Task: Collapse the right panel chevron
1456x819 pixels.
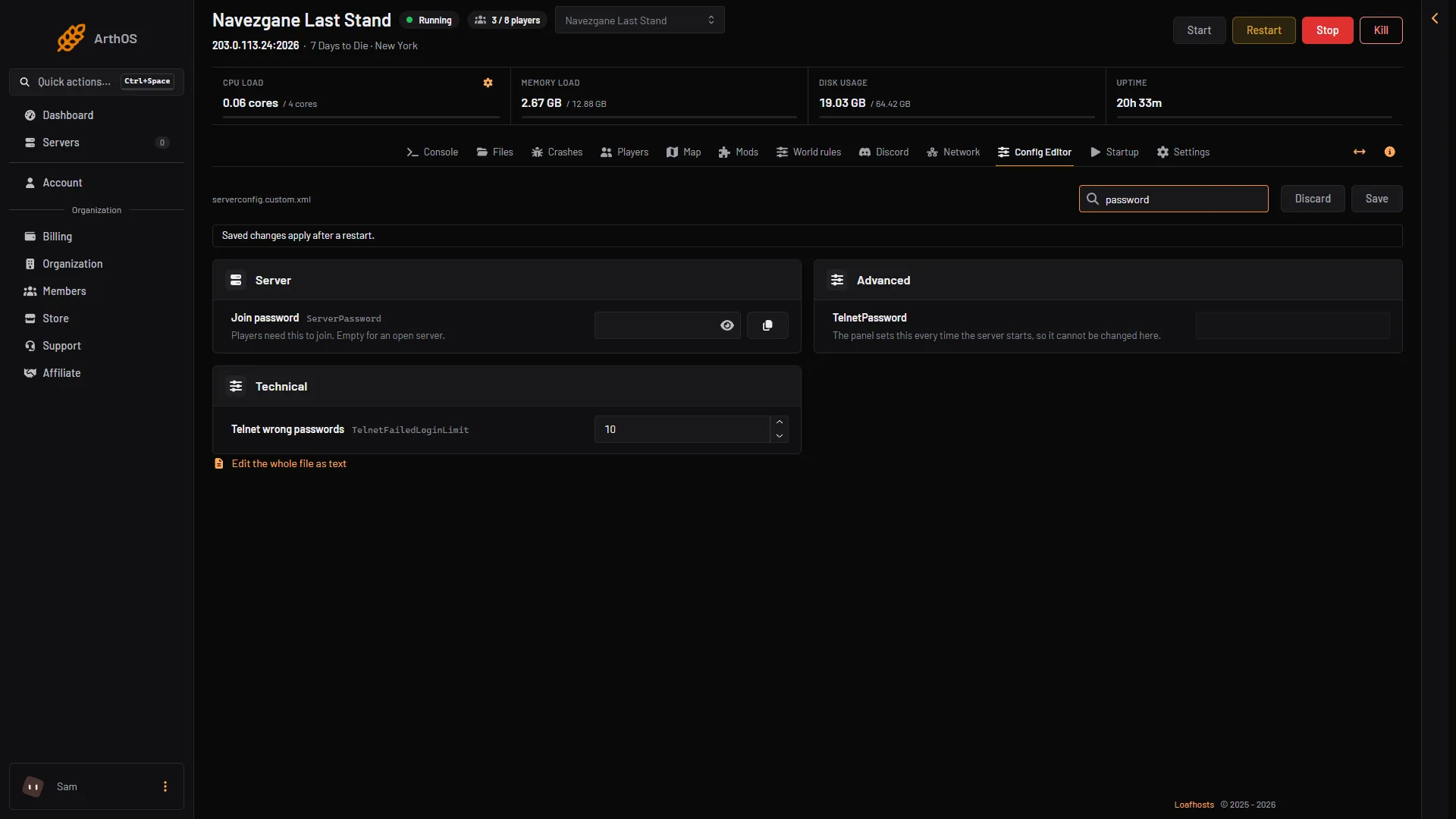Action: [x=1435, y=18]
